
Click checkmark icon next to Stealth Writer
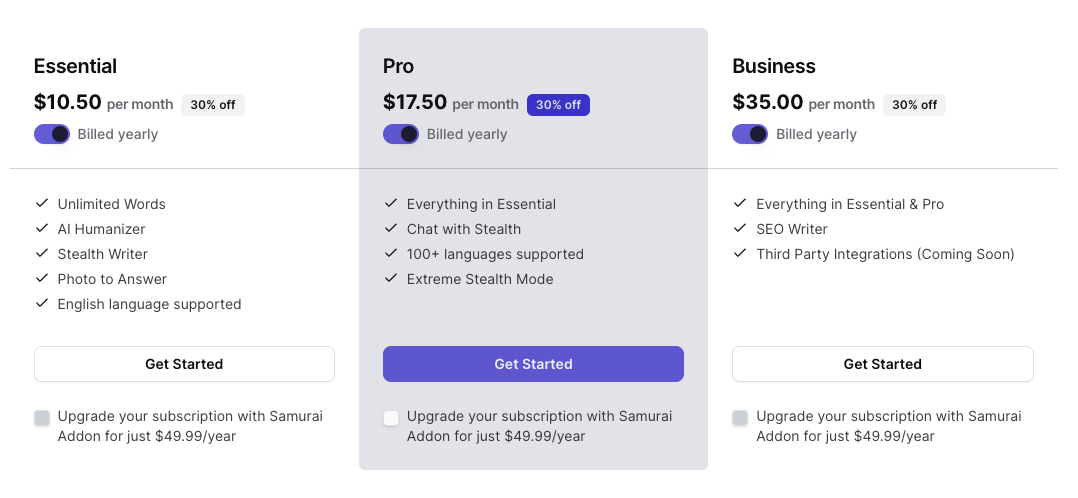tap(42, 253)
